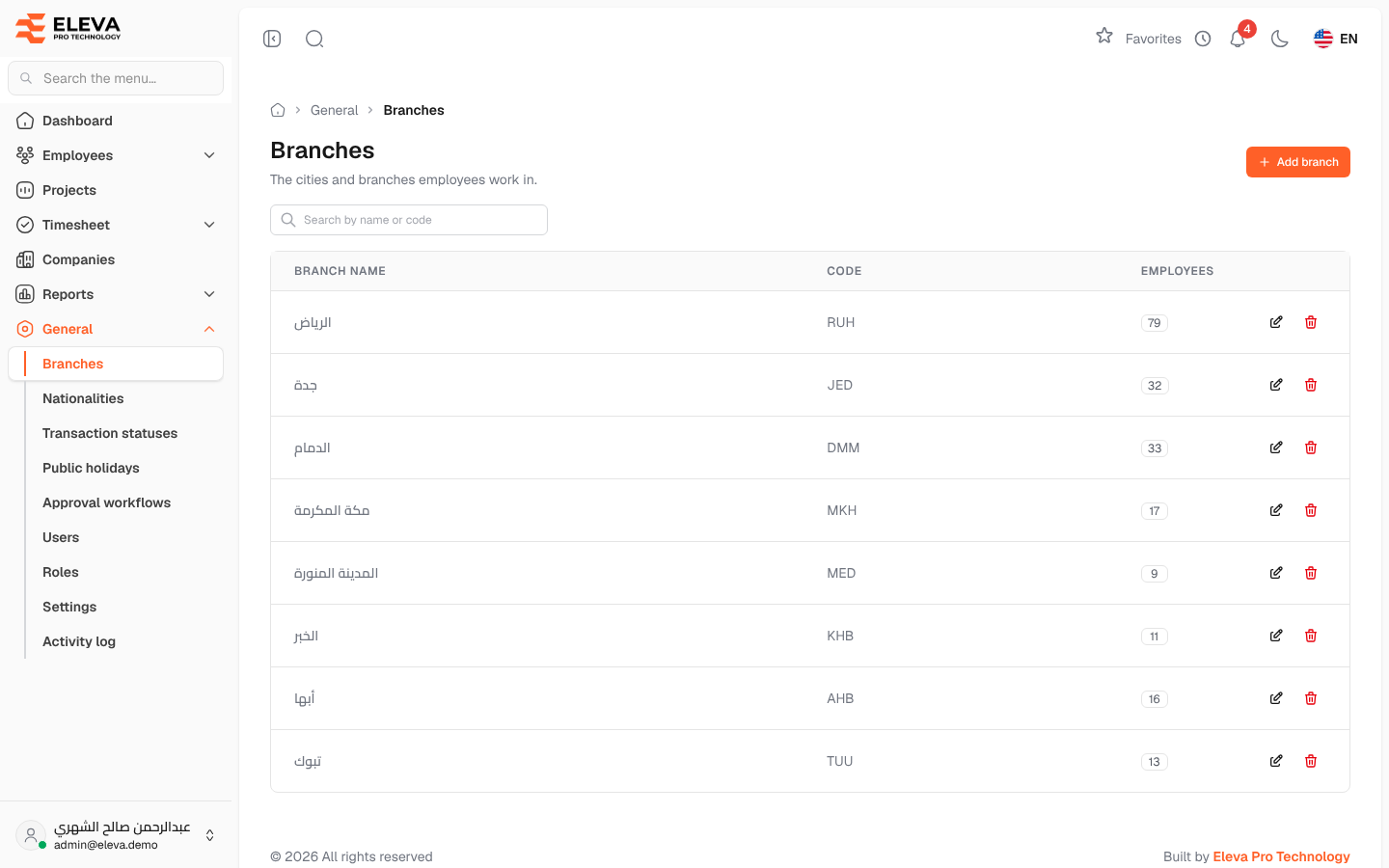This screenshot has width=1389, height=868.
Task: Focus the Search the menu field
Action: pyautogui.click(x=116, y=78)
